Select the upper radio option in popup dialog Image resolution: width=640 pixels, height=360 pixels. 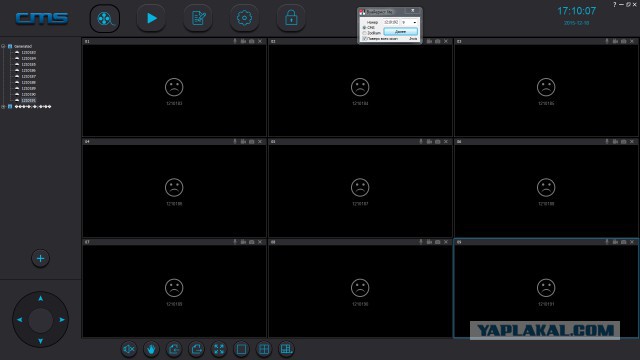pyautogui.click(x=364, y=27)
